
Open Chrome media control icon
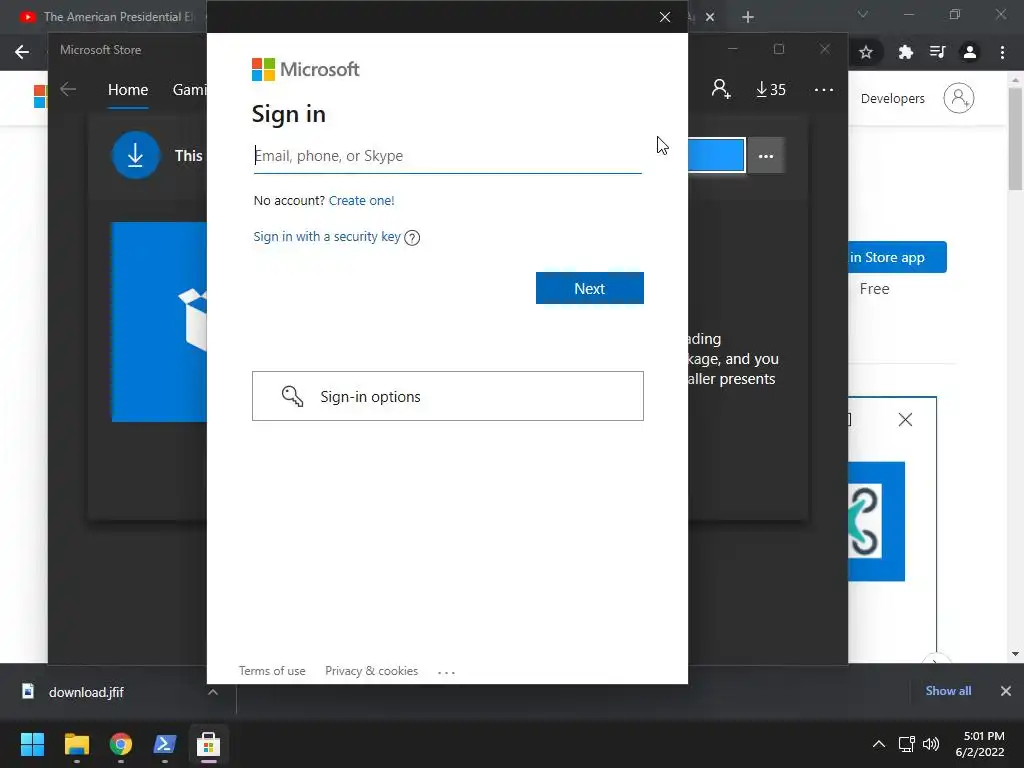click(x=938, y=52)
